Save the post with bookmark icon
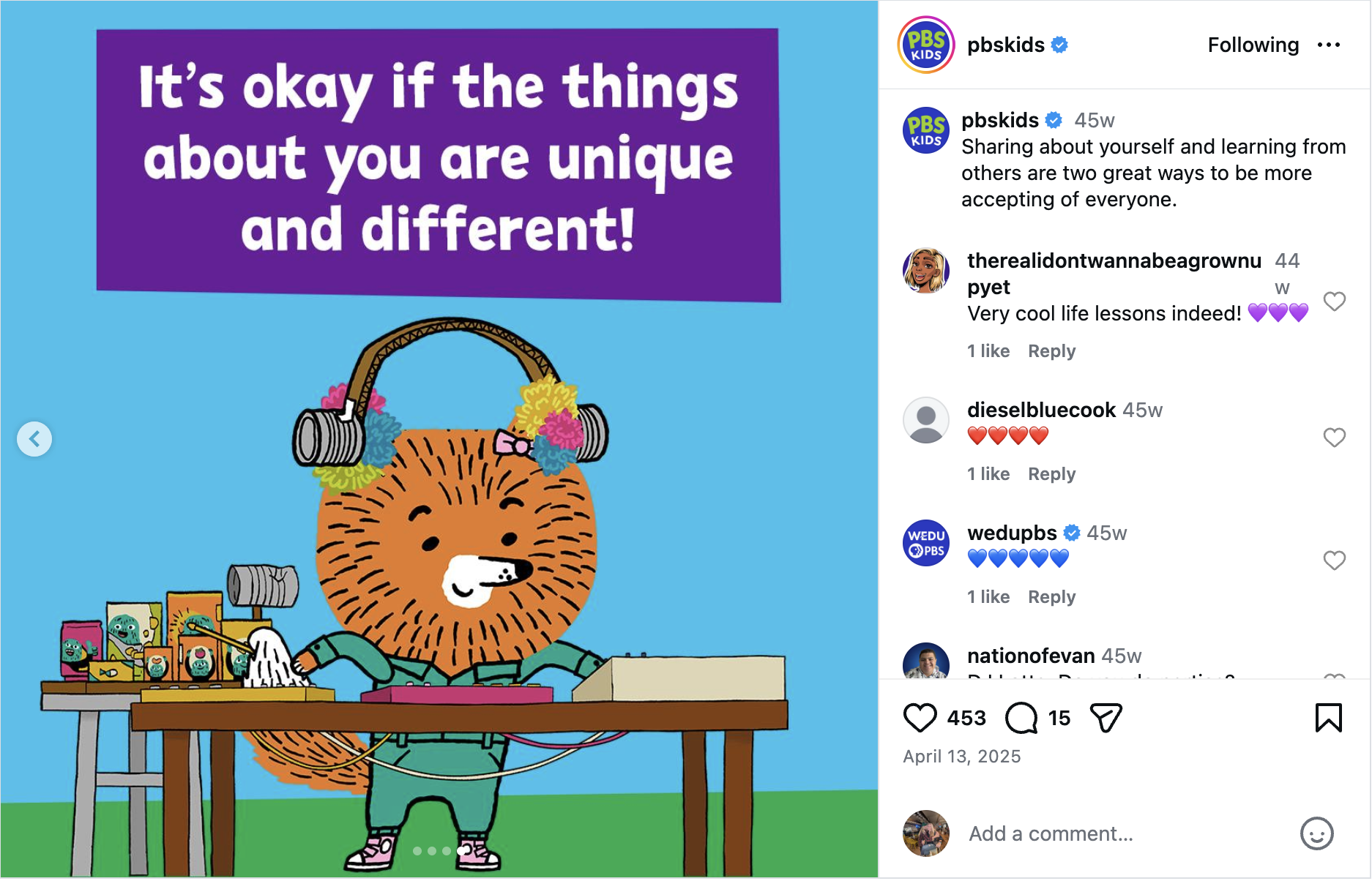Screen dimensions: 1372x881 1328,718
